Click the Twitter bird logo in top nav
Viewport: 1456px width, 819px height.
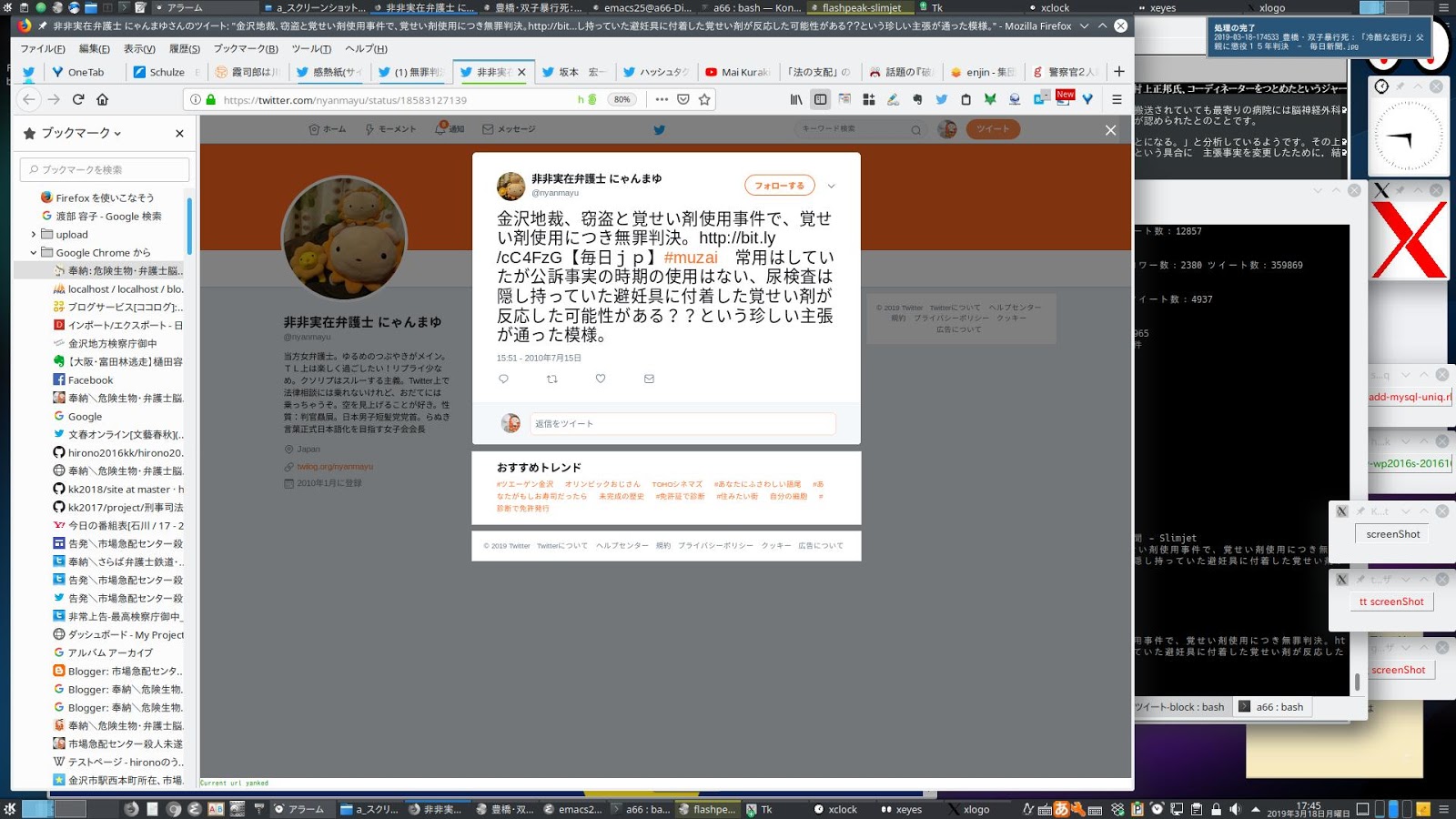tap(660, 129)
